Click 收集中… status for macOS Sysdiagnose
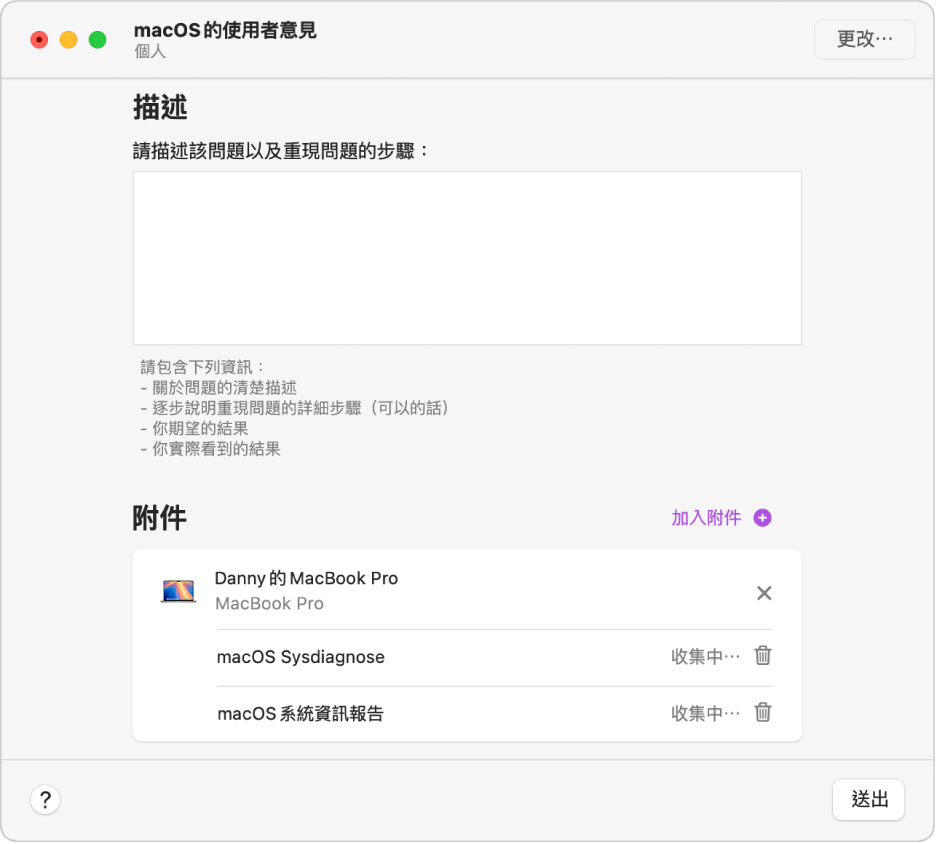The height and width of the screenshot is (844, 937). (705, 657)
